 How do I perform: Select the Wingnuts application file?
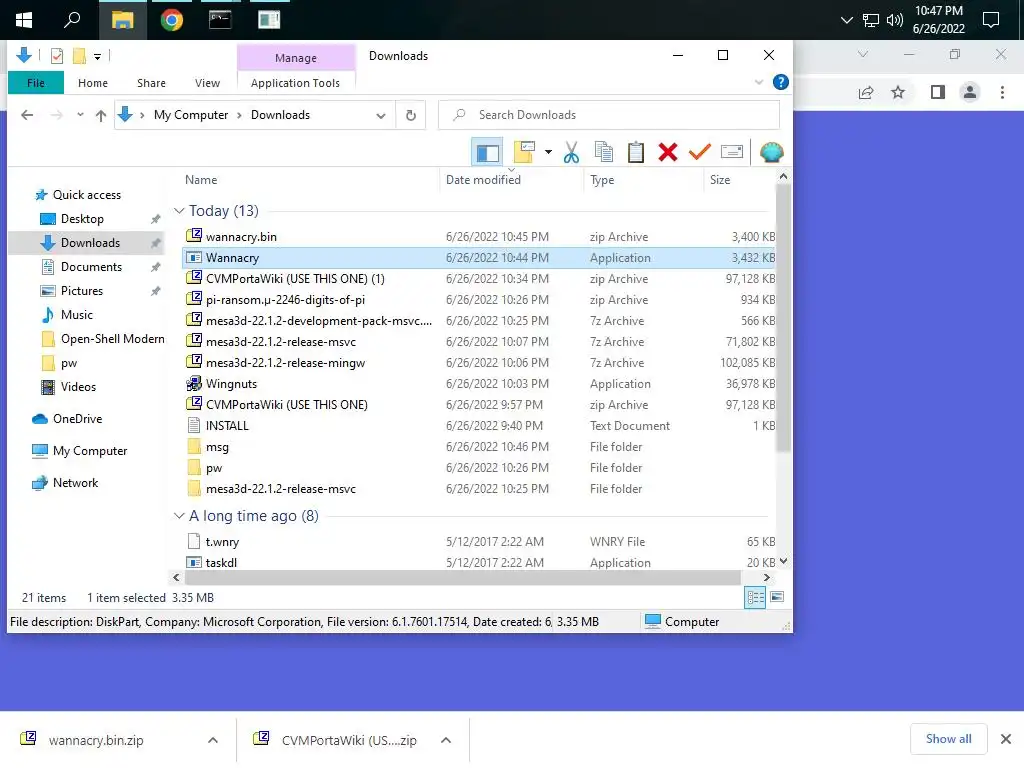tap(479, 384)
